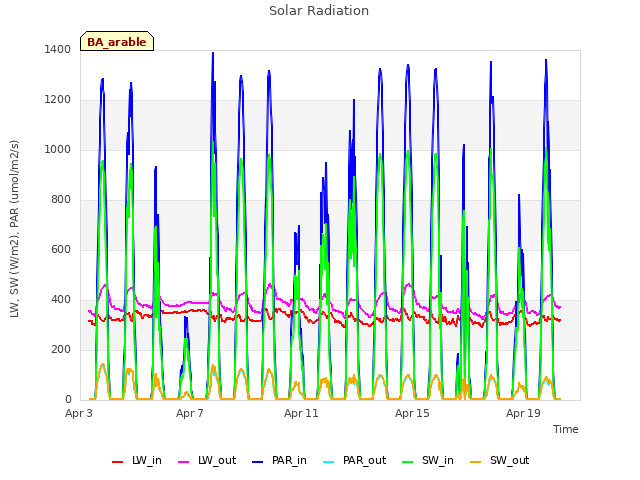Screen dimensions: 640x480
Task: Click the Solar Radiation chart title
Action: 319,11
